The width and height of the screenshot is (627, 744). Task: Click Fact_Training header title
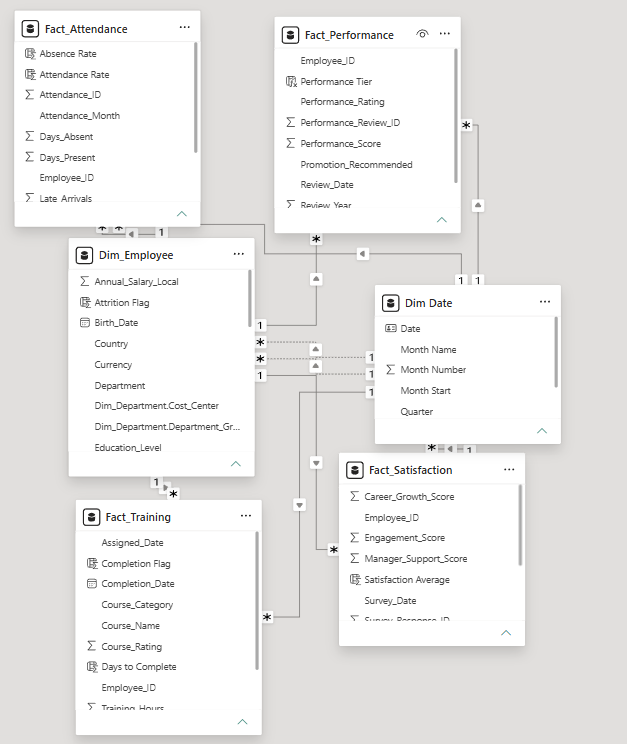(x=138, y=517)
